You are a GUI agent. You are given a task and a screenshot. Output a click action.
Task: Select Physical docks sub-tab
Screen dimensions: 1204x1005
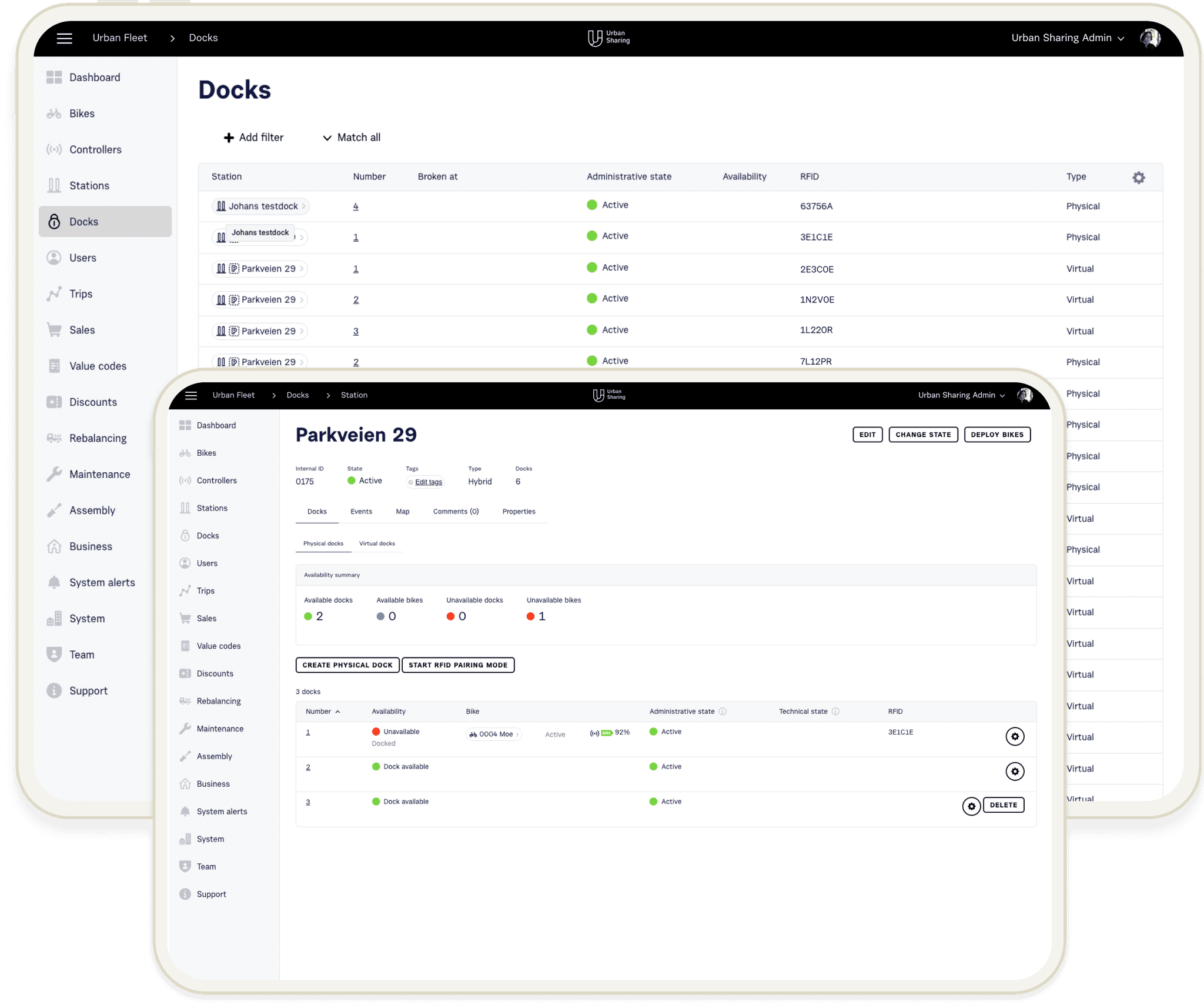pyautogui.click(x=323, y=543)
